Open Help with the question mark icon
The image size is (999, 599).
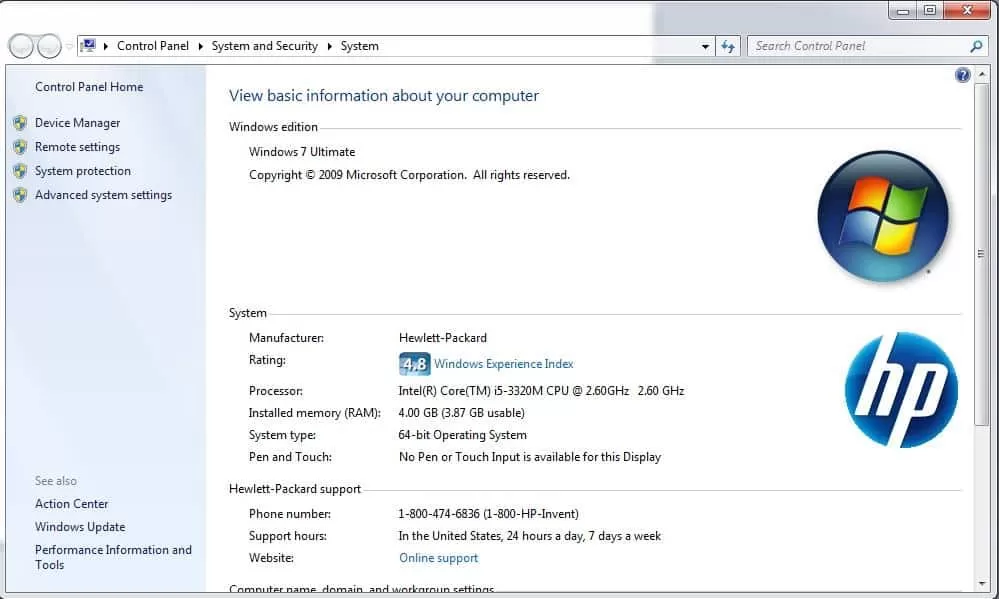coord(963,75)
